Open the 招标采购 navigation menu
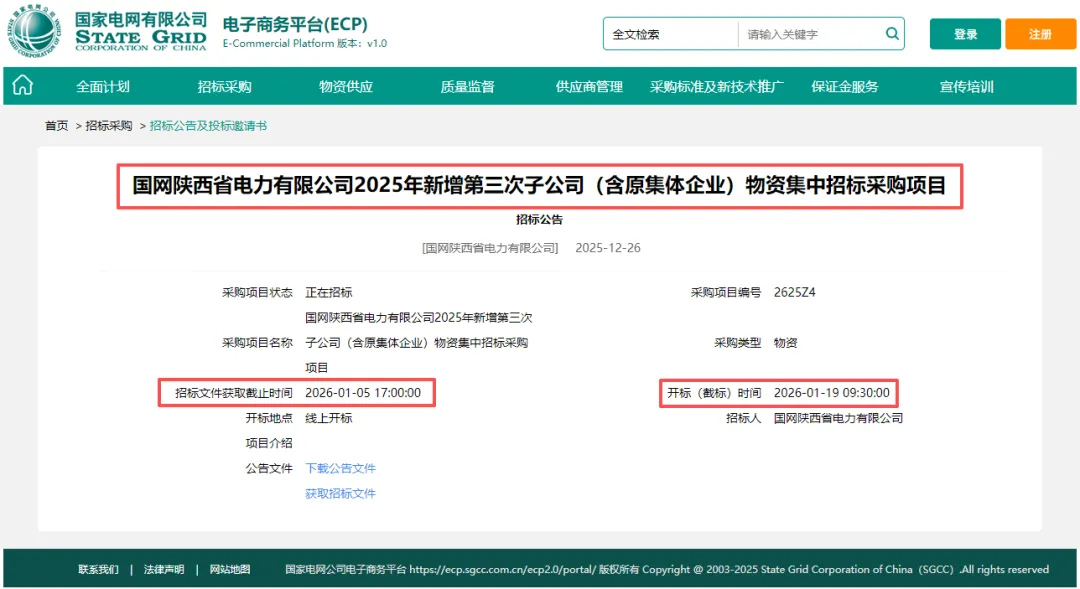This screenshot has height=589, width=1080. (x=225, y=87)
